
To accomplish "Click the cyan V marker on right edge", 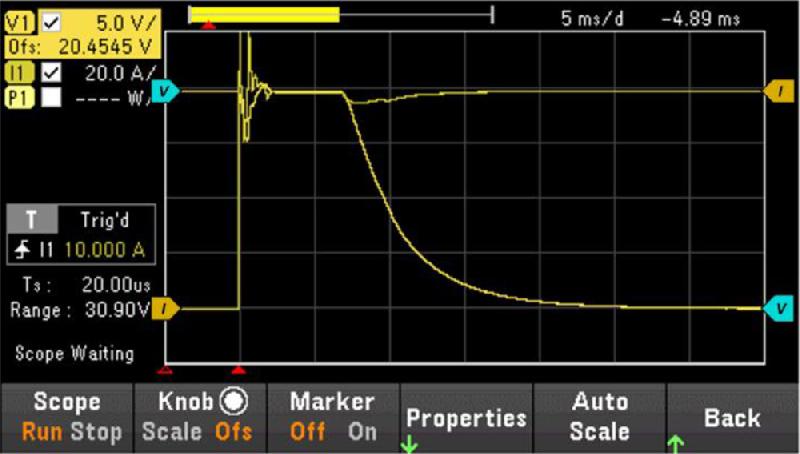I will (778, 309).
